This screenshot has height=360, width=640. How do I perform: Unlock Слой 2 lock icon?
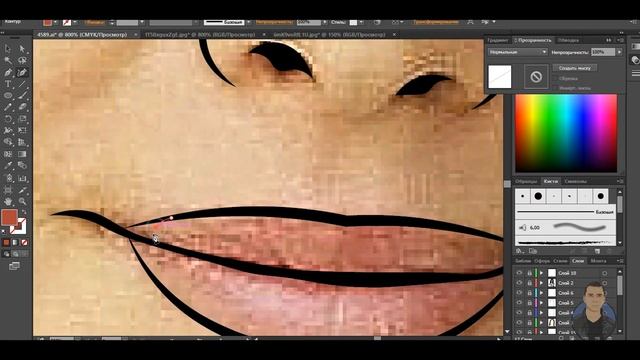tap(529, 283)
